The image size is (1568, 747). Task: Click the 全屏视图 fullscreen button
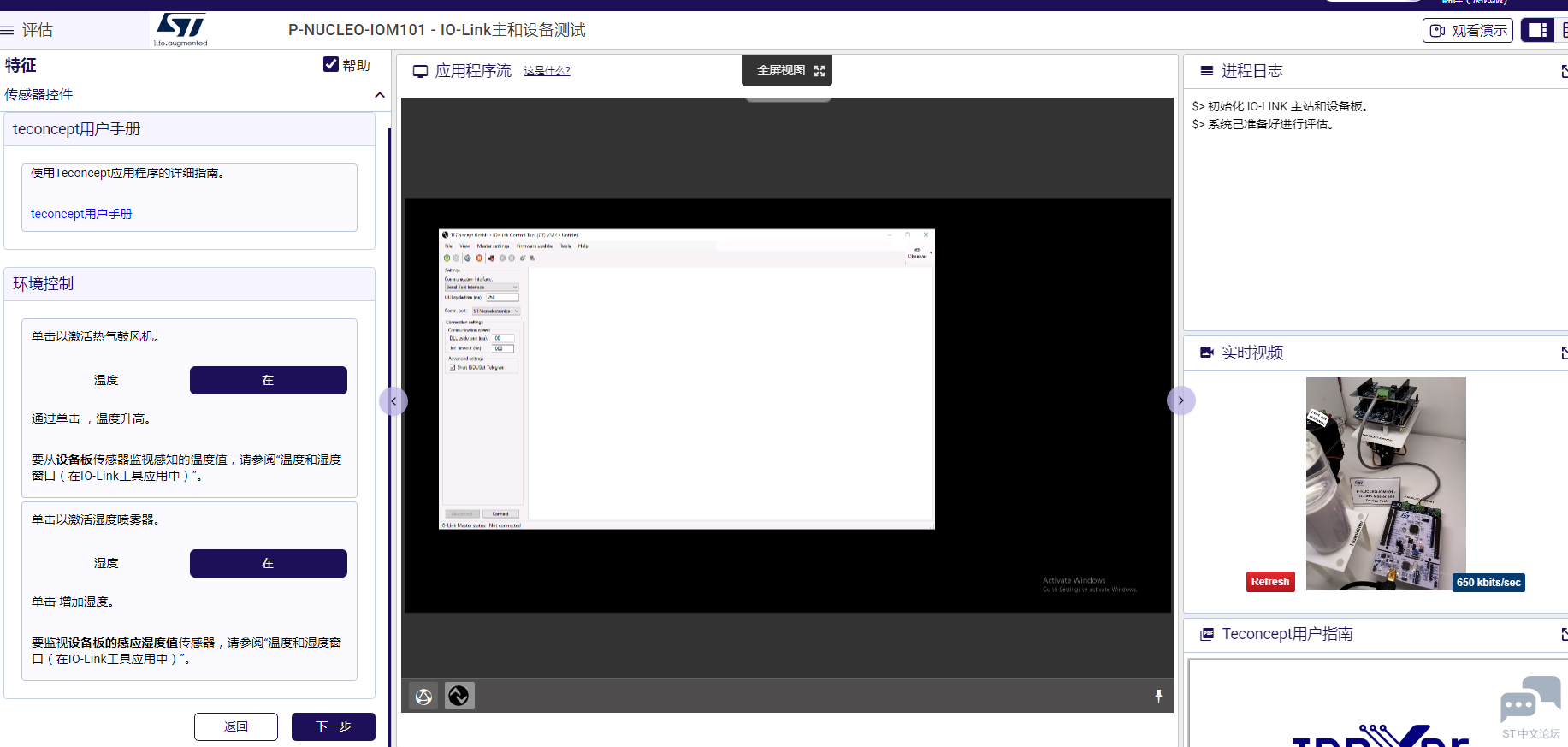pos(787,71)
